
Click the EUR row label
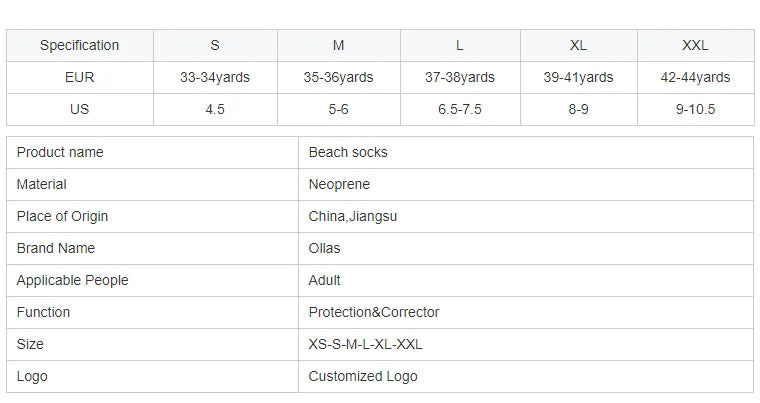coord(79,77)
